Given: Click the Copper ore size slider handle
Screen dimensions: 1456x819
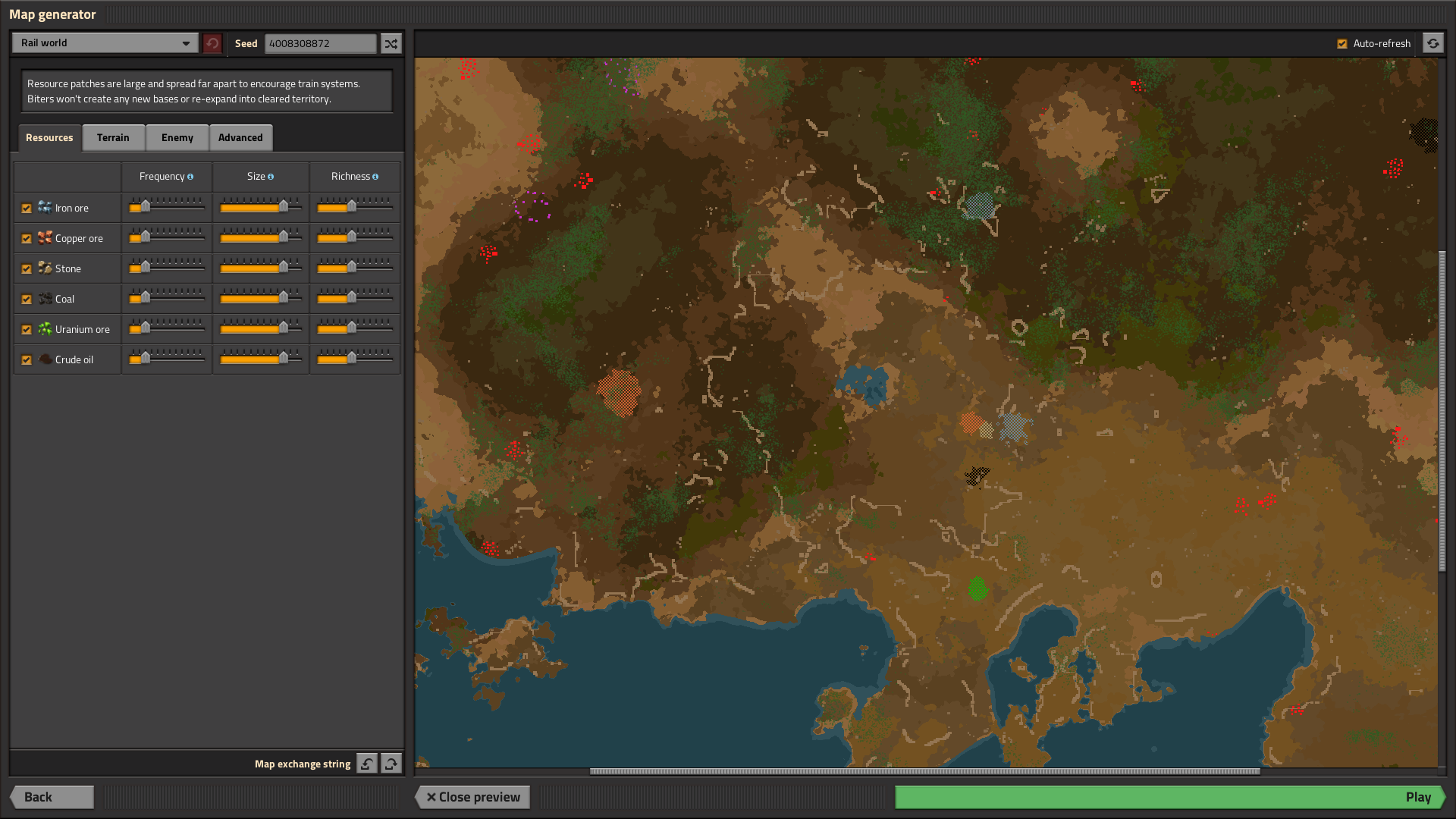Looking at the screenshot, I should click(x=284, y=237).
